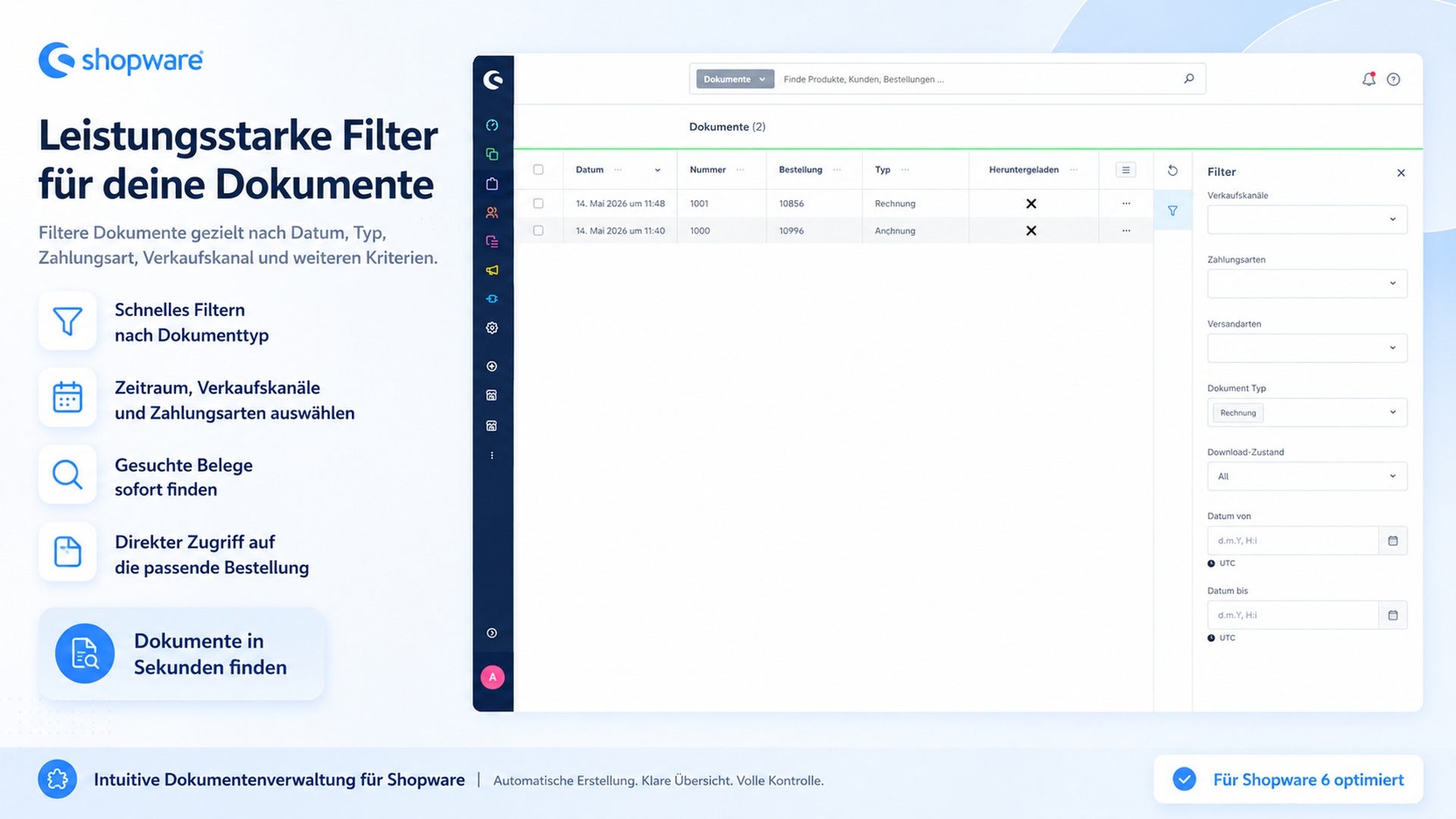Expand the Verkaufskanäle filter dropdown
Viewport: 1456px width, 819px height.
click(1307, 220)
